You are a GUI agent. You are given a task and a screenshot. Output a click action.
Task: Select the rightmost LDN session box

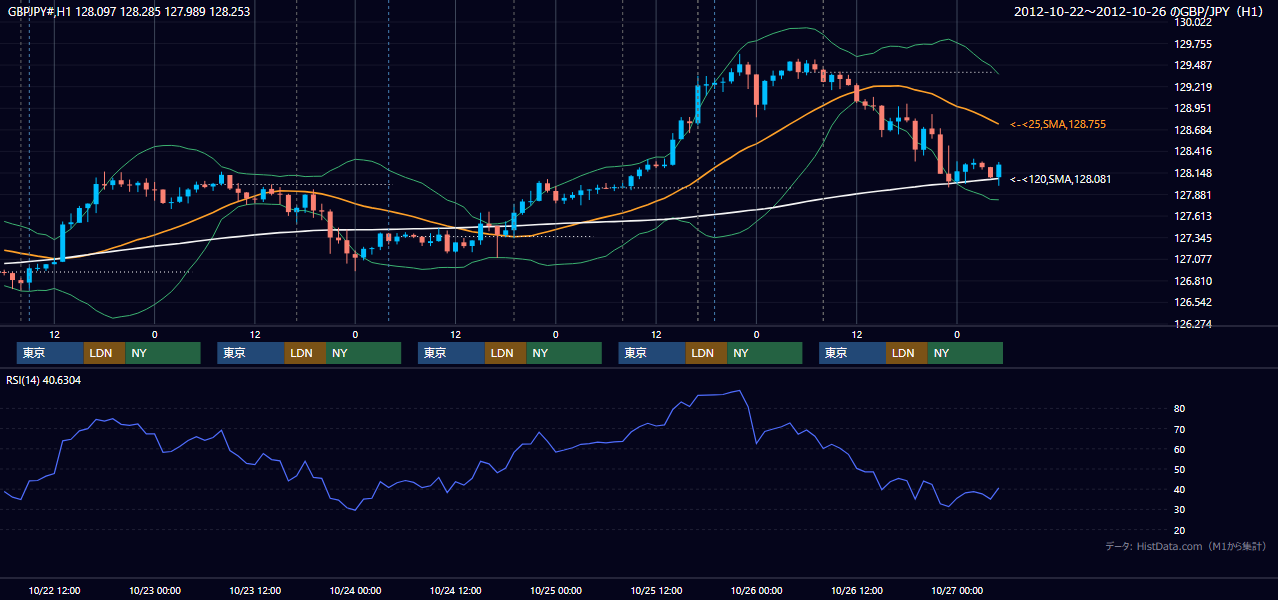(x=906, y=353)
